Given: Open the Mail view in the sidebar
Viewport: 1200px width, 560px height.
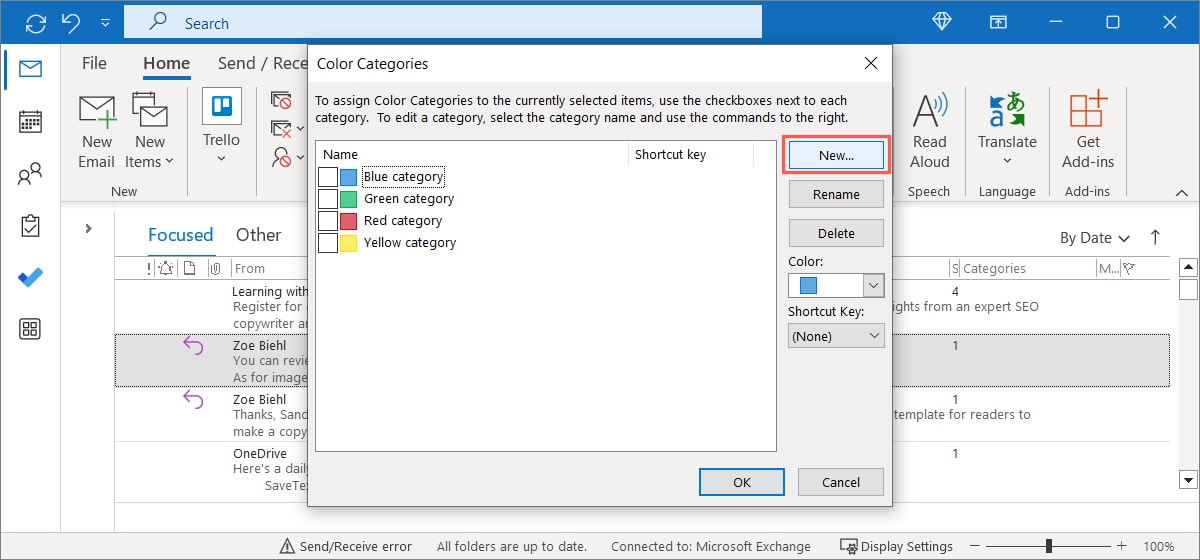Looking at the screenshot, I should click(30, 69).
